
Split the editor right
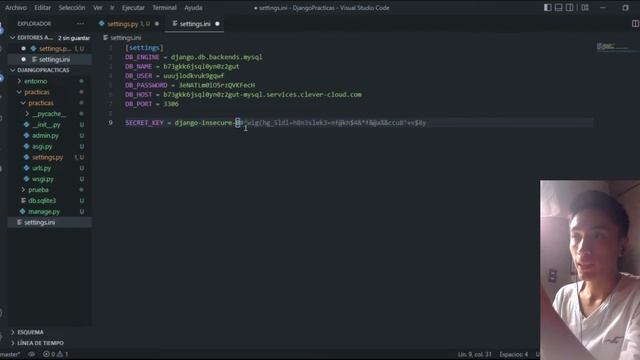(x=635, y=24)
